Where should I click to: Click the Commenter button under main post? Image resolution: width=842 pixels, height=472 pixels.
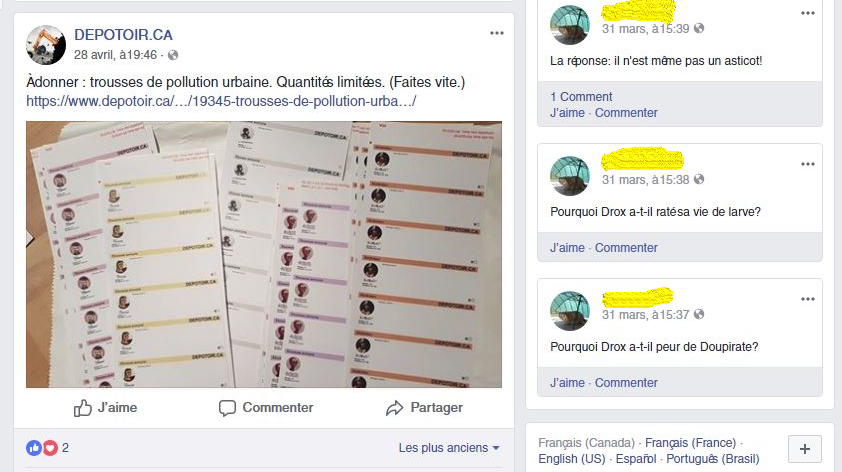tap(266, 408)
